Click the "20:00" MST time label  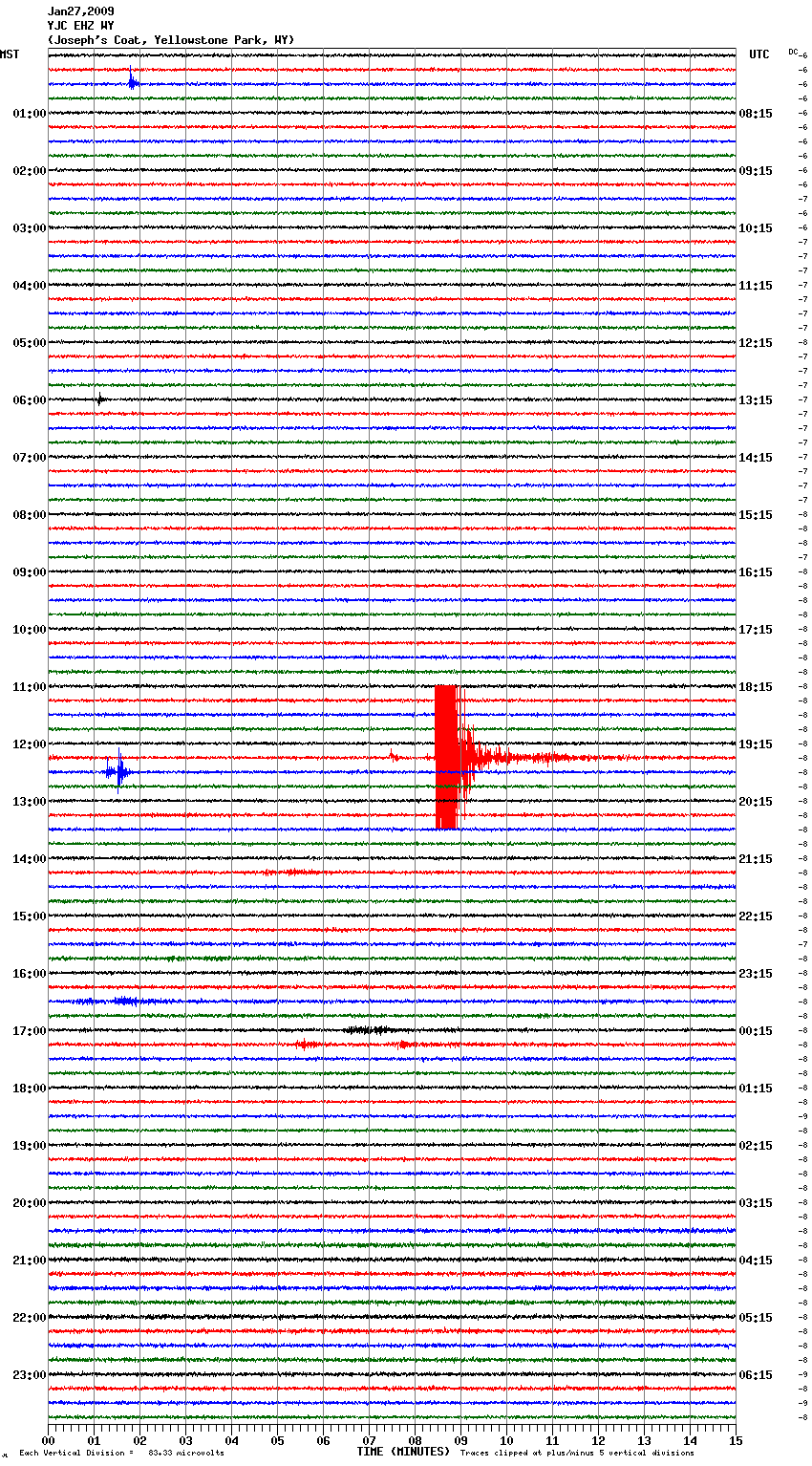tap(29, 1203)
